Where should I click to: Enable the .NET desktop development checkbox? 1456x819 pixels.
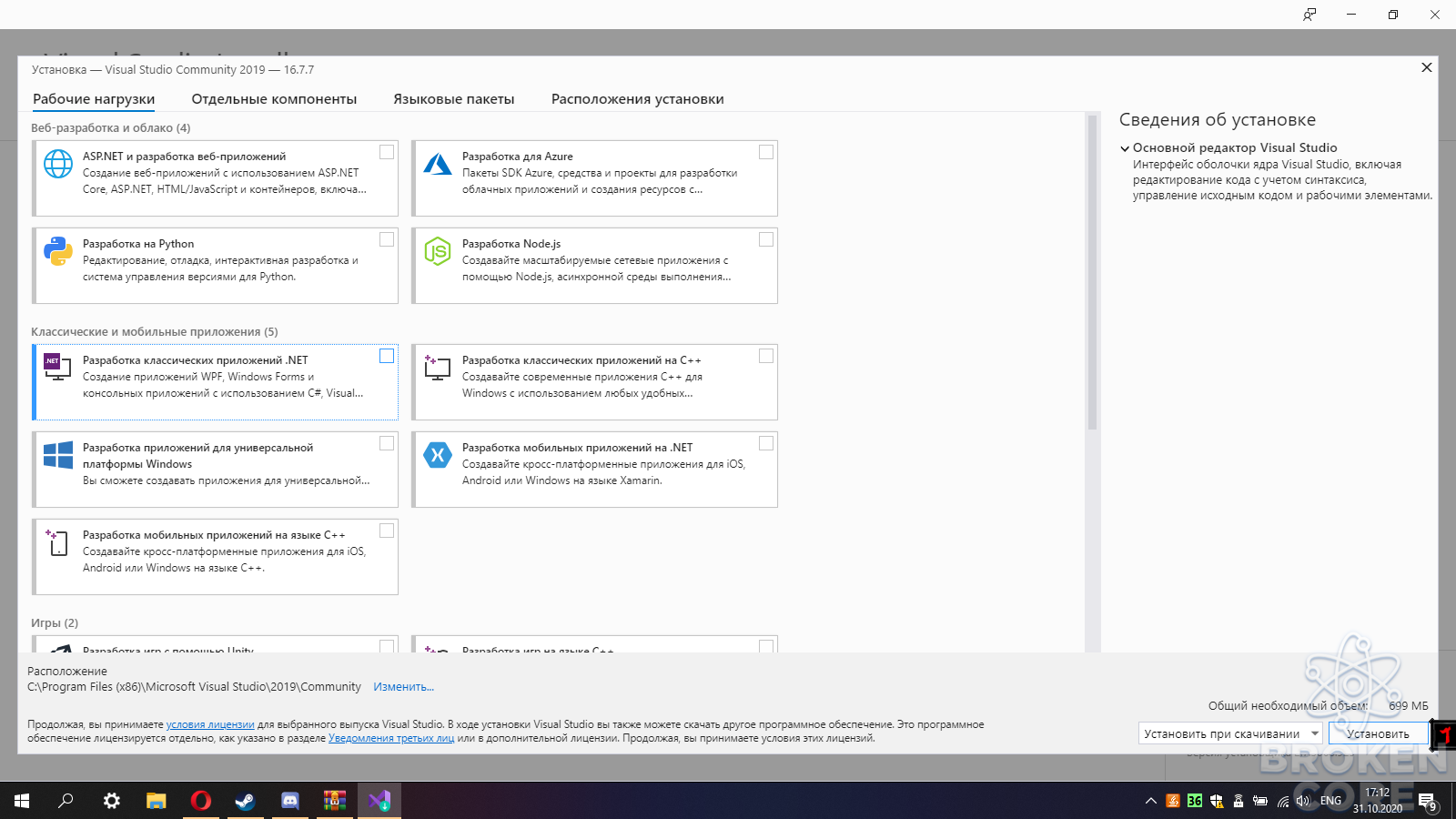pyautogui.click(x=387, y=356)
